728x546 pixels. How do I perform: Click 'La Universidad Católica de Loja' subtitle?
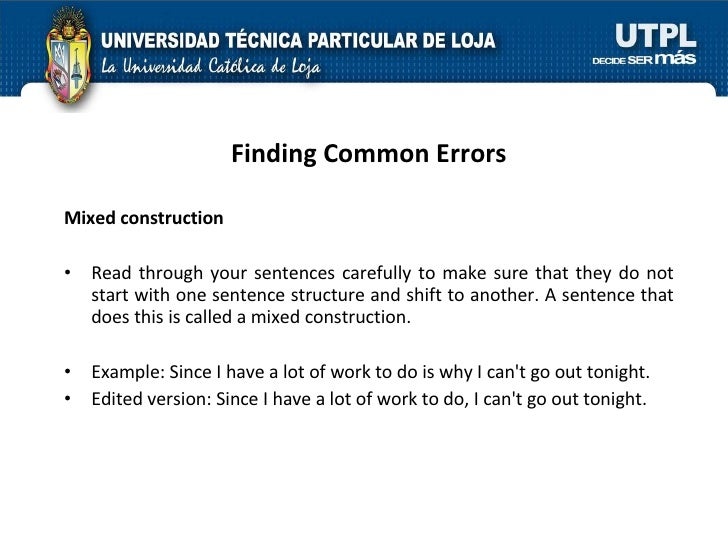coord(211,66)
